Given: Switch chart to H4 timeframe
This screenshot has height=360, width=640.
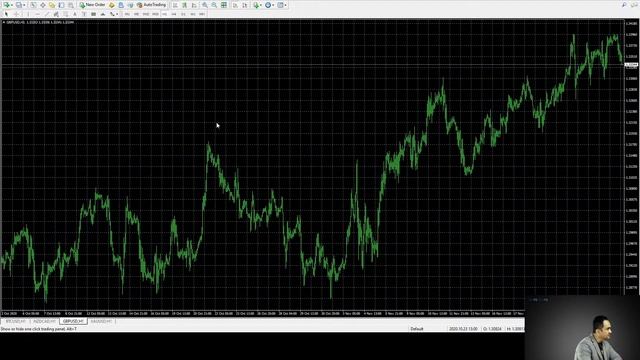Looking at the screenshot, I should [174, 14].
